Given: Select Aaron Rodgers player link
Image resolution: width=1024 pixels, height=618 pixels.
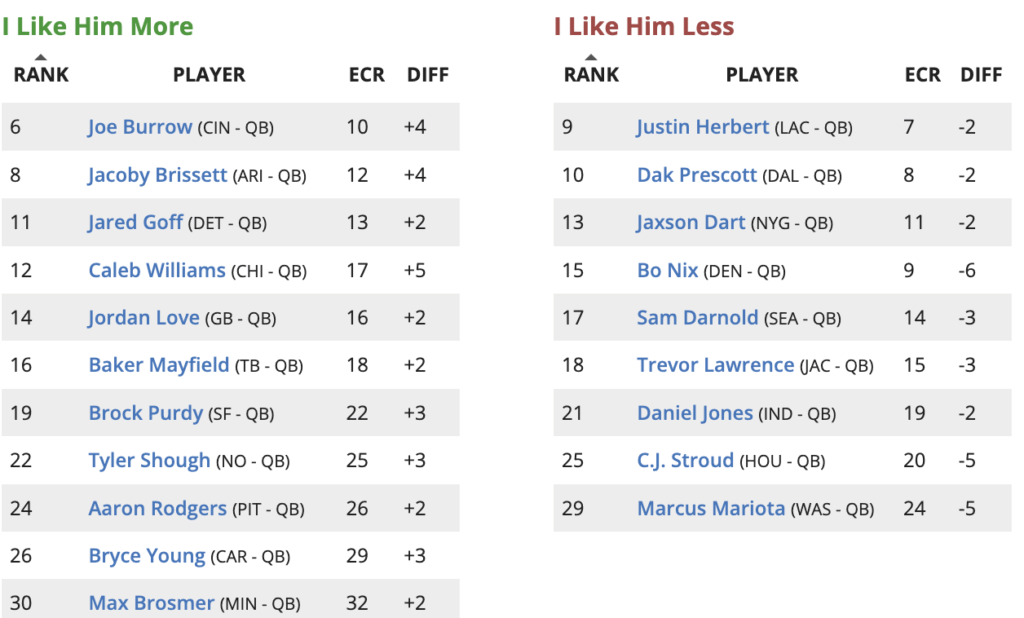Looking at the screenshot, I should point(158,508).
